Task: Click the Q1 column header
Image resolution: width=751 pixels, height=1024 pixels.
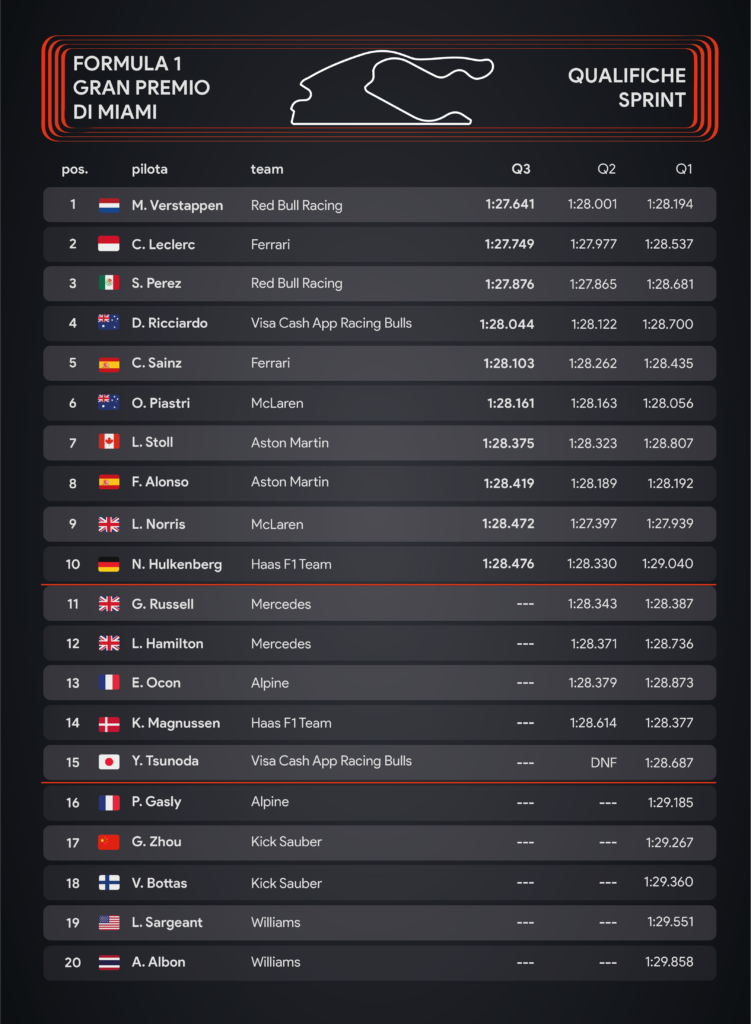Action: tap(684, 169)
